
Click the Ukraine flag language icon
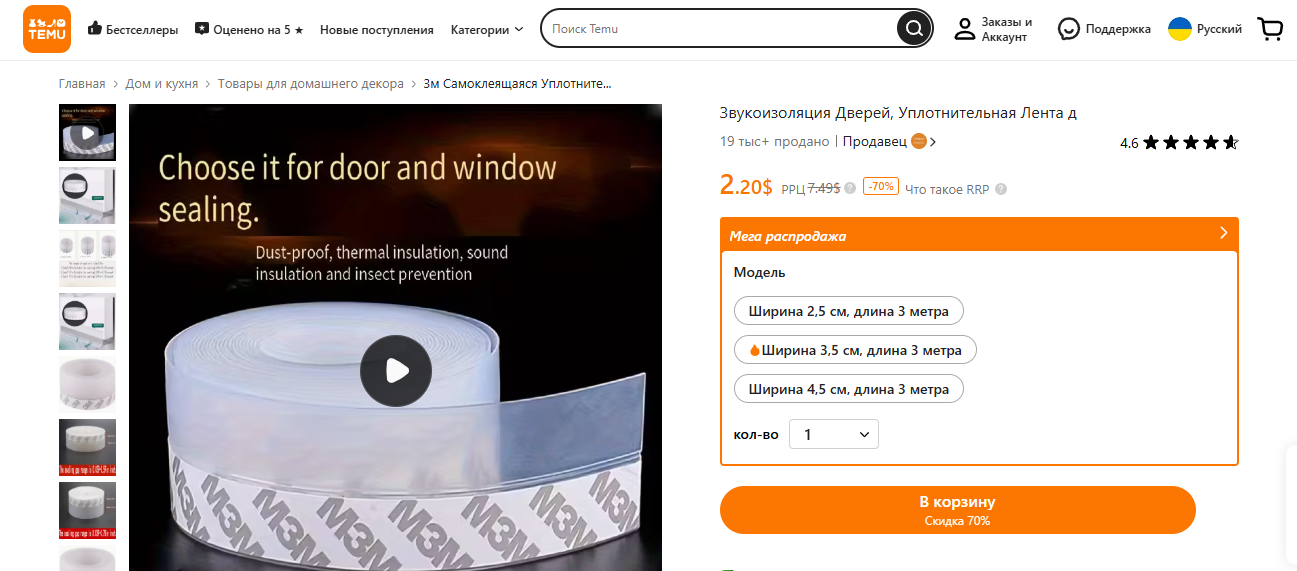pyautogui.click(x=1180, y=29)
